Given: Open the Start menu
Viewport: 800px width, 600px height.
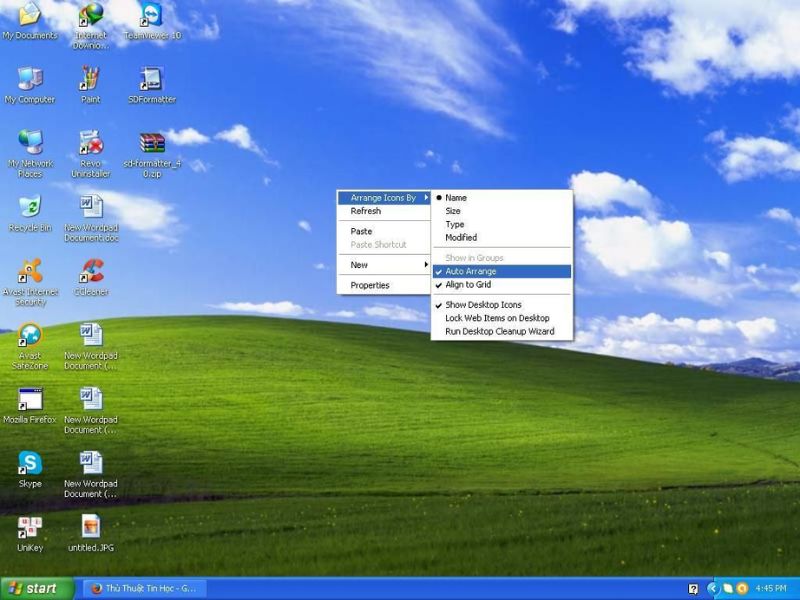Looking at the screenshot, I should (37, 588).
